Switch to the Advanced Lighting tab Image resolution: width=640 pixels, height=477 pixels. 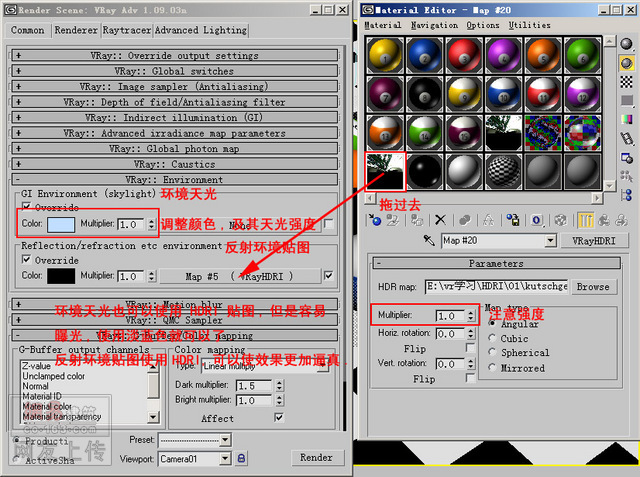tap(201, 30)
